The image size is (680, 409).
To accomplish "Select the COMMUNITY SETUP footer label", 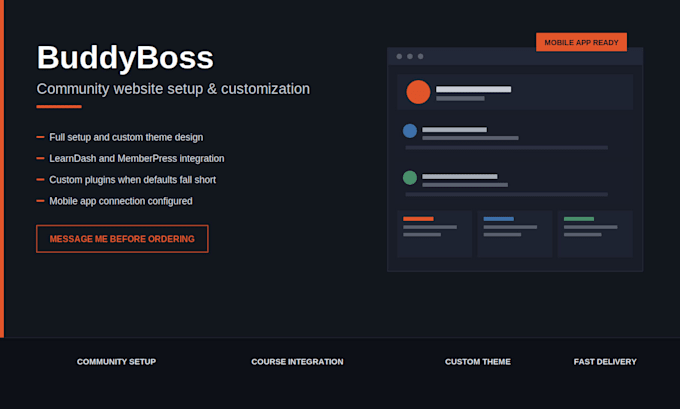I will (116, 361).
